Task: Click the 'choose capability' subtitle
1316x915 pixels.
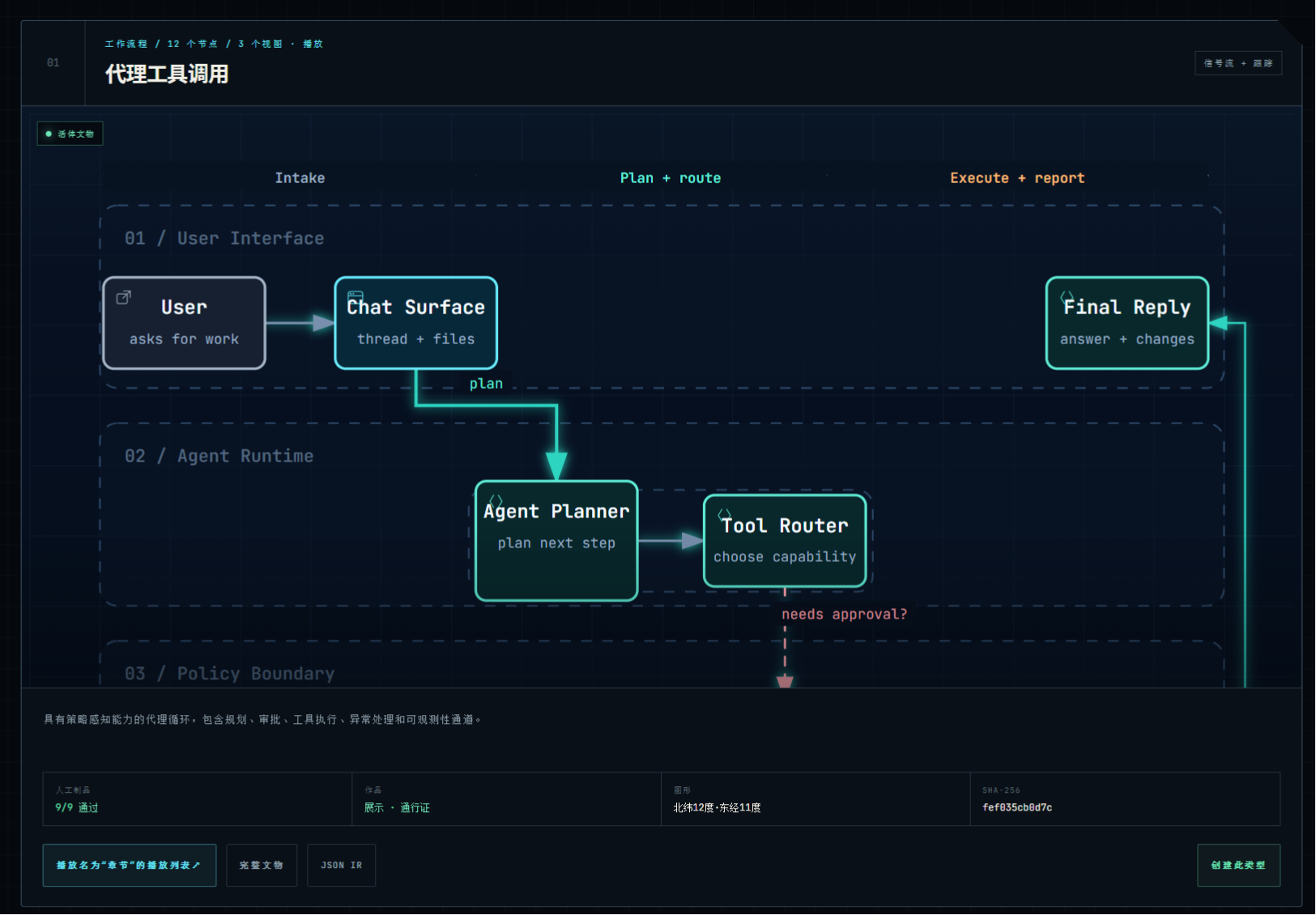Action: pyautogui.click(x=785, y=557)
